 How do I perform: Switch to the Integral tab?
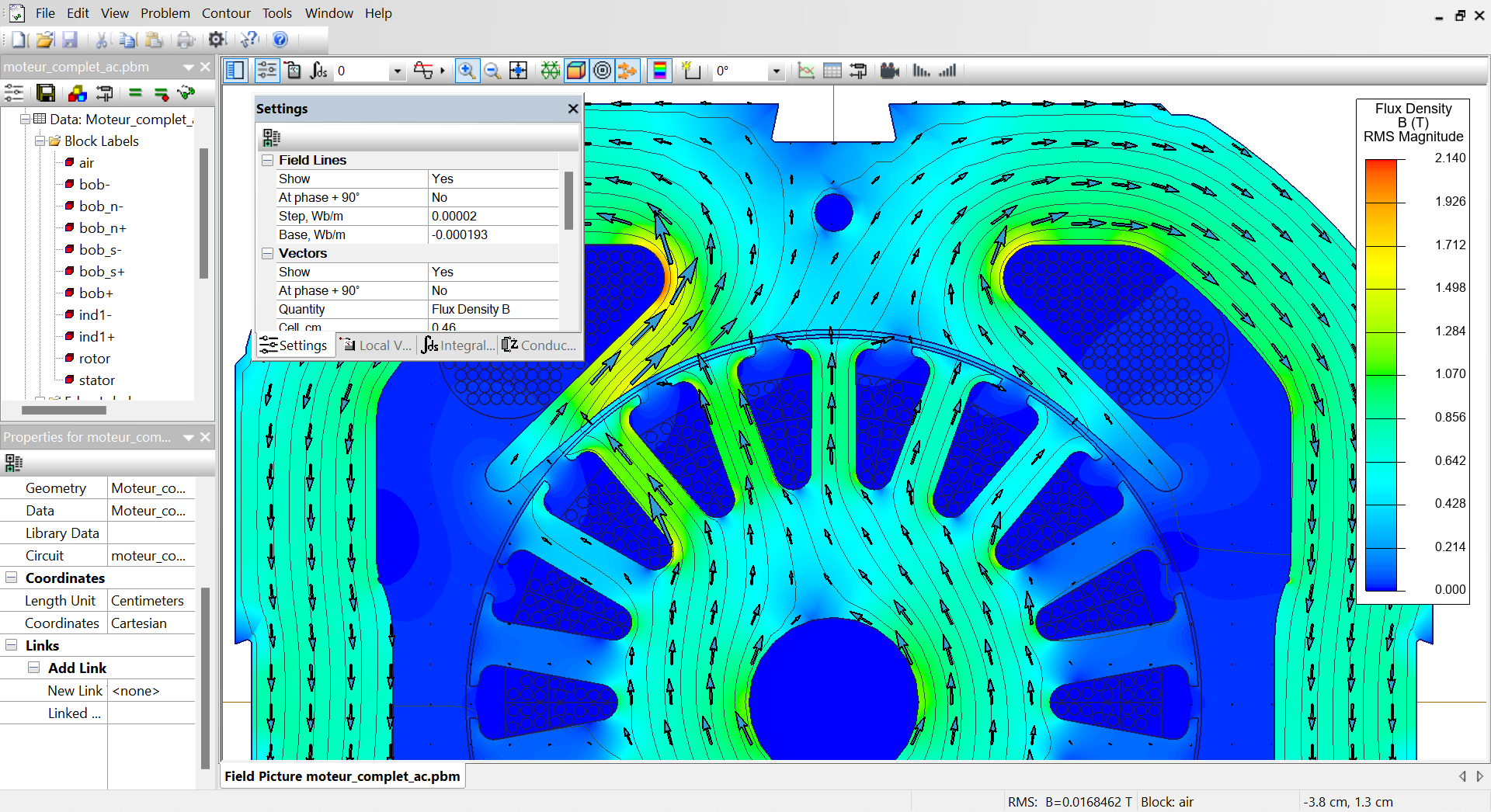(x=458, y=345)
